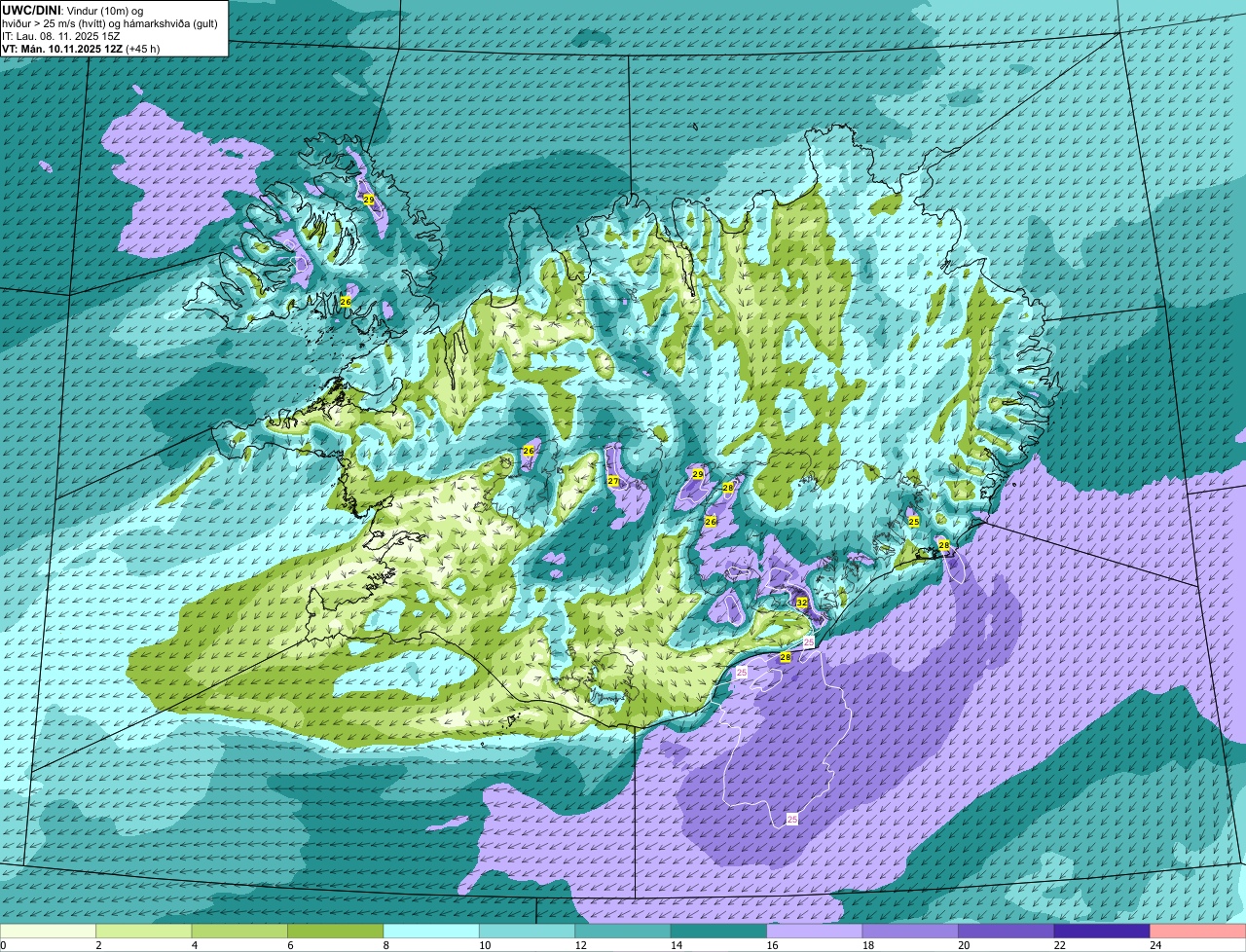Click the 'hviður > 25 m/s (hvítt)' description line
This screenshot has height=952, width=1246.
pyautogui.click(x=111, y=22)
